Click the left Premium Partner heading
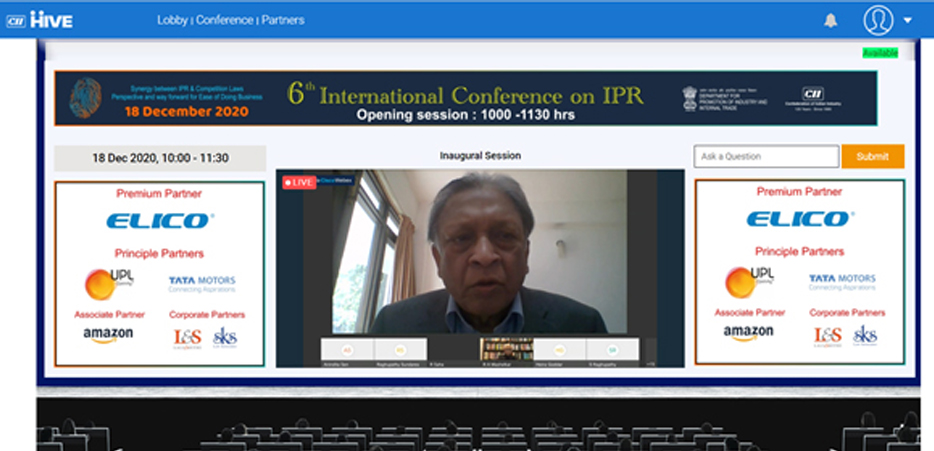This screenshot has height=451, width=934. (159, 193)
